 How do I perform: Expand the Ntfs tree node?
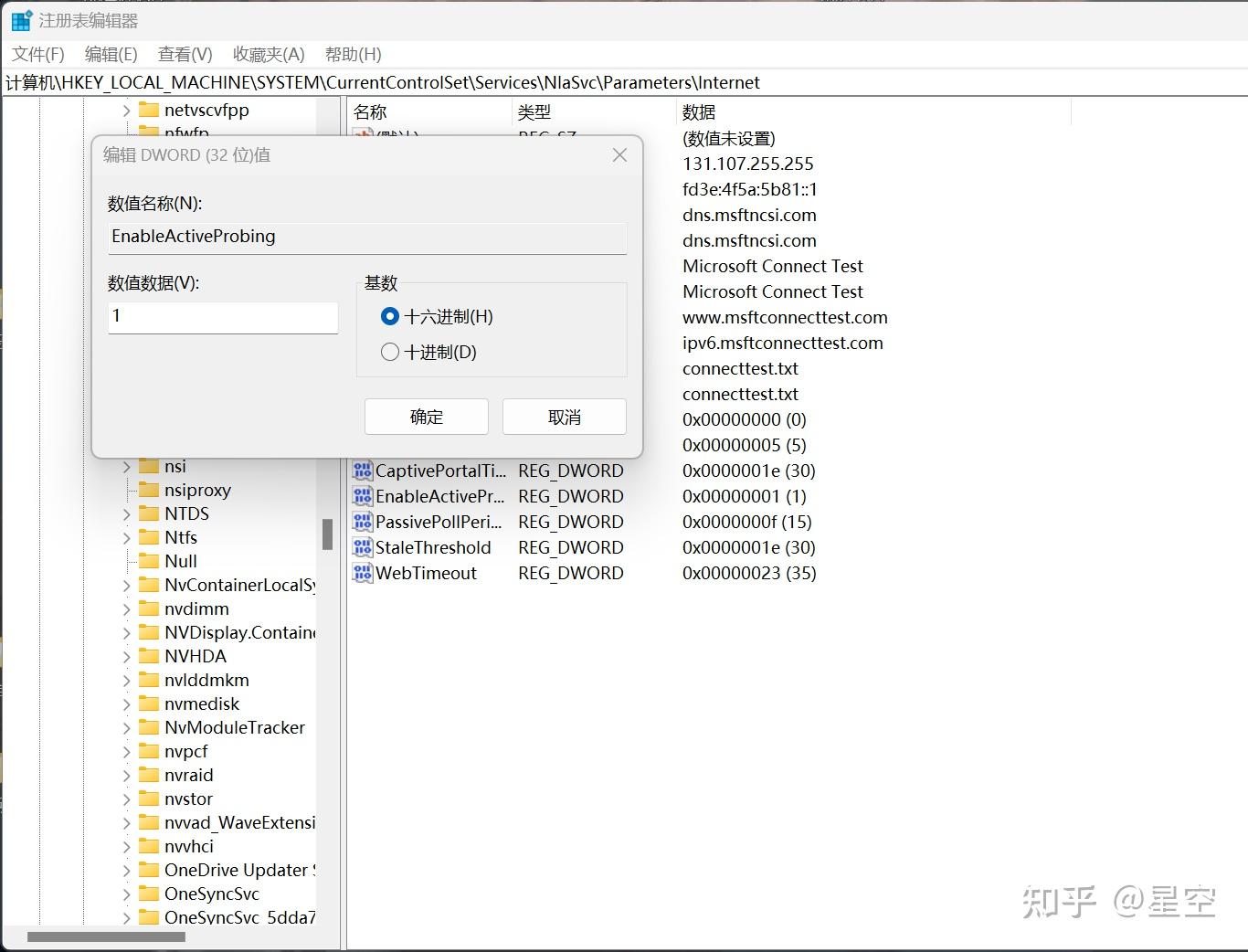click(x=127, y=538)
